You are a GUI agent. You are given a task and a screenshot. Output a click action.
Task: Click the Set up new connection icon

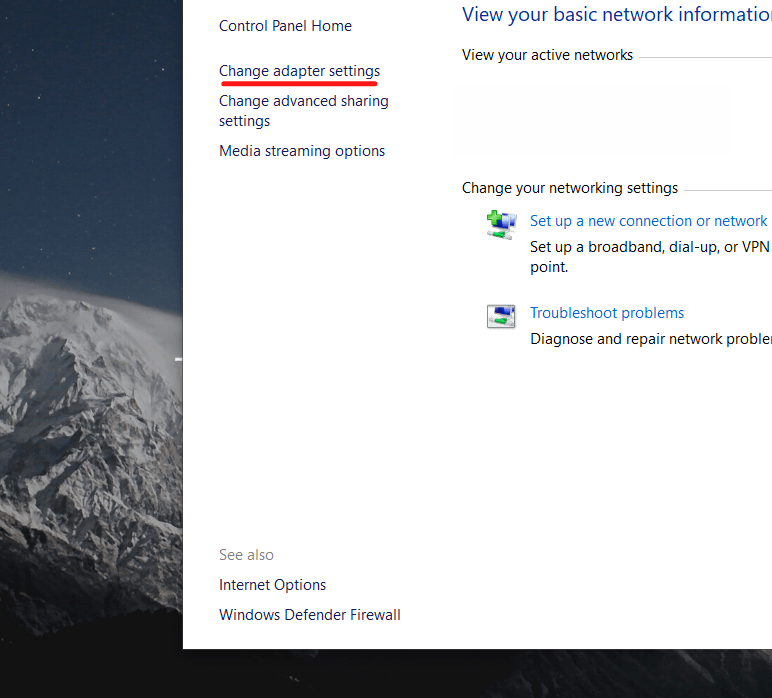point(501,224)
